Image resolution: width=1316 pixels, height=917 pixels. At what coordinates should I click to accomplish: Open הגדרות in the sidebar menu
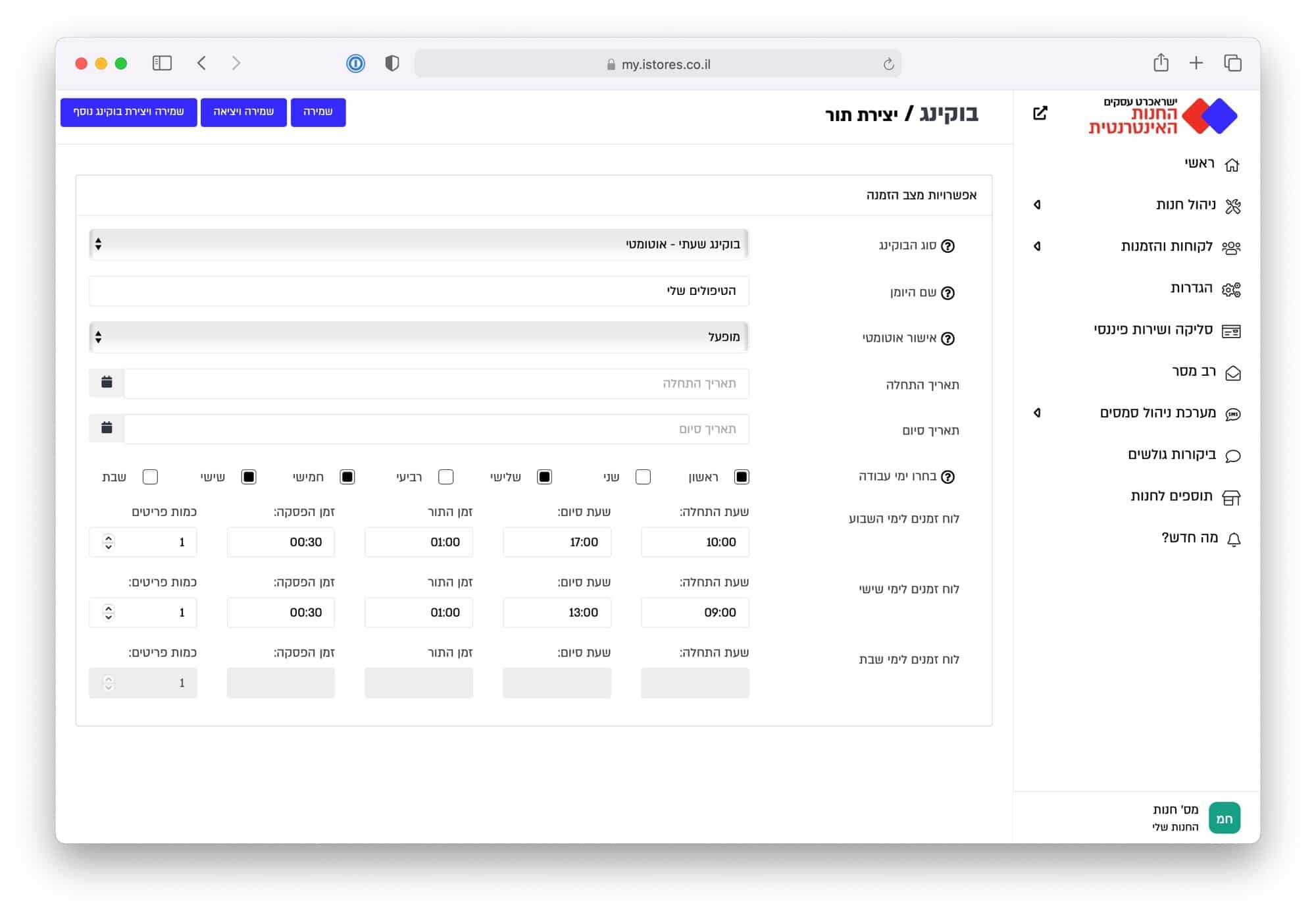point(1191,288)
